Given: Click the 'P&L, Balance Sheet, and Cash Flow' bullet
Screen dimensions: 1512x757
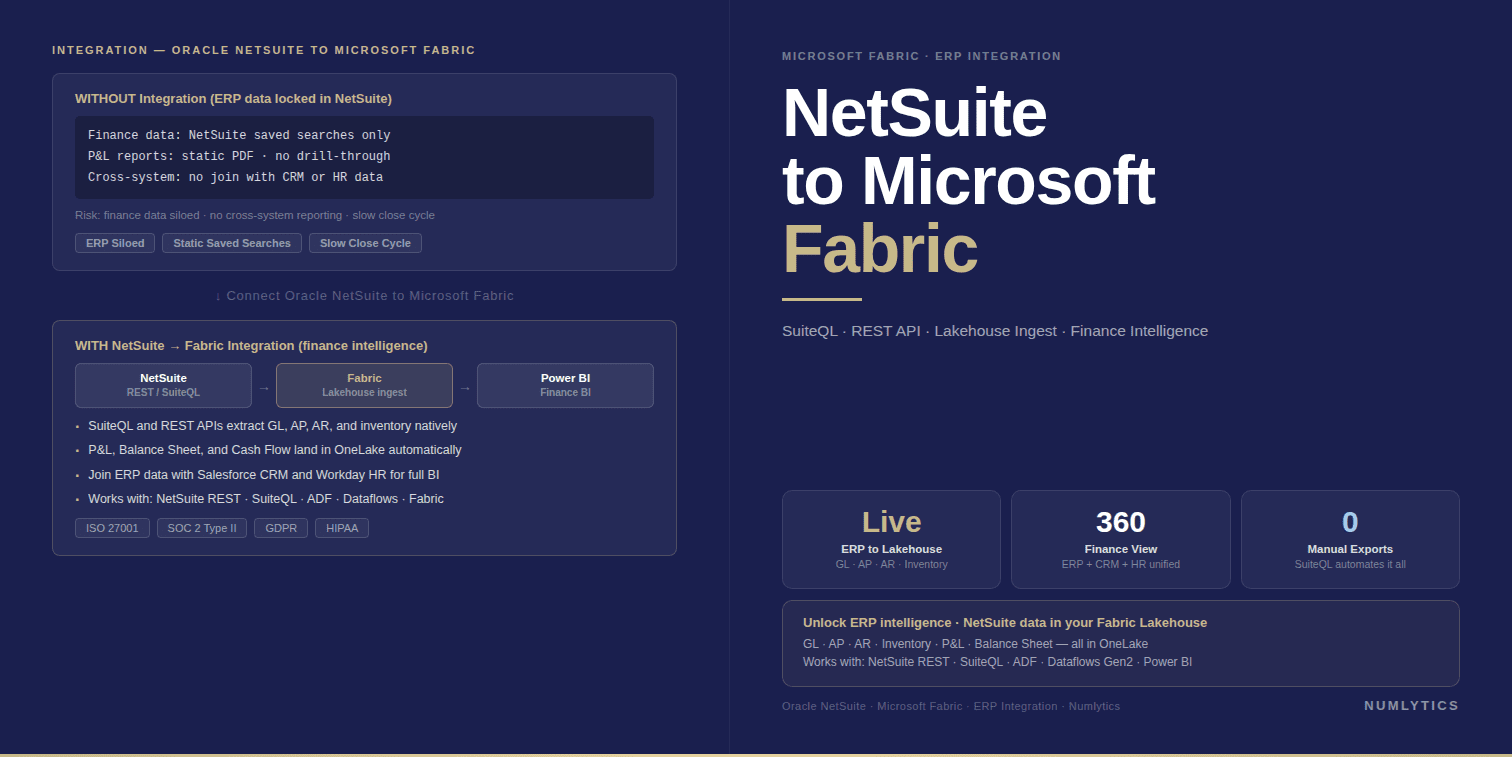Looking at the screenshot, I should (275, 450).
